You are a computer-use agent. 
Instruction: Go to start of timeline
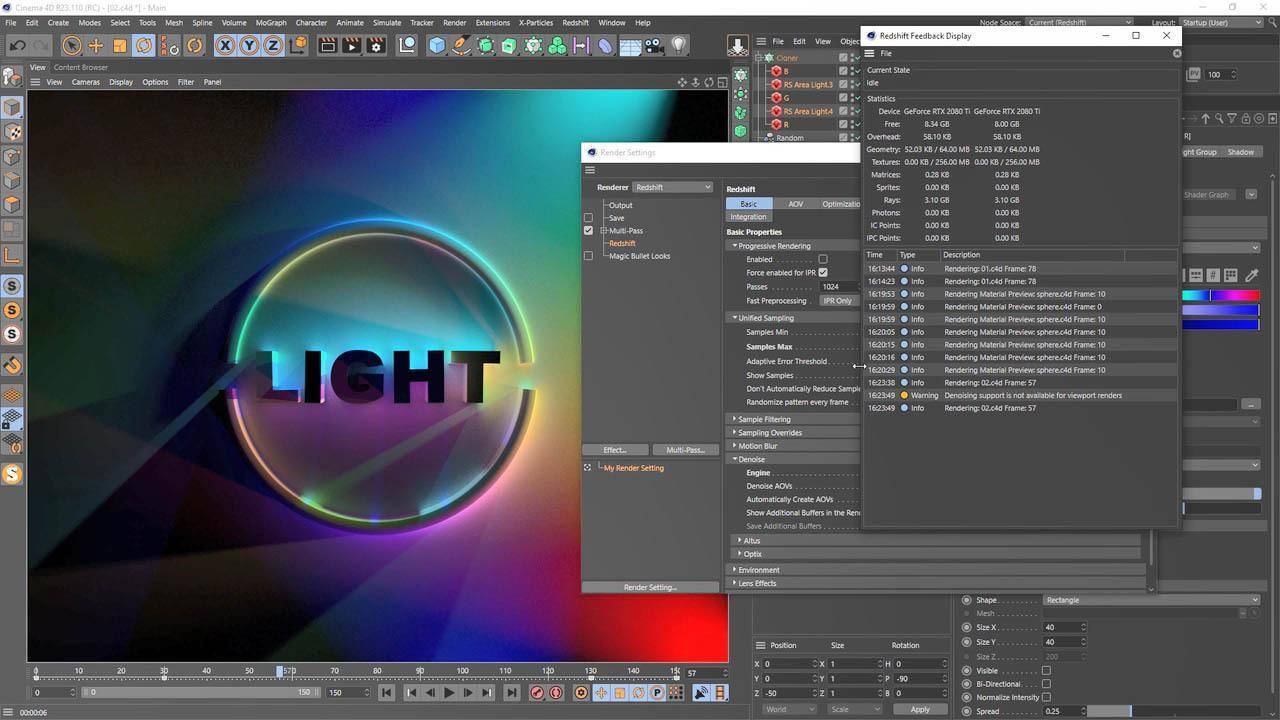click(386, 692)
